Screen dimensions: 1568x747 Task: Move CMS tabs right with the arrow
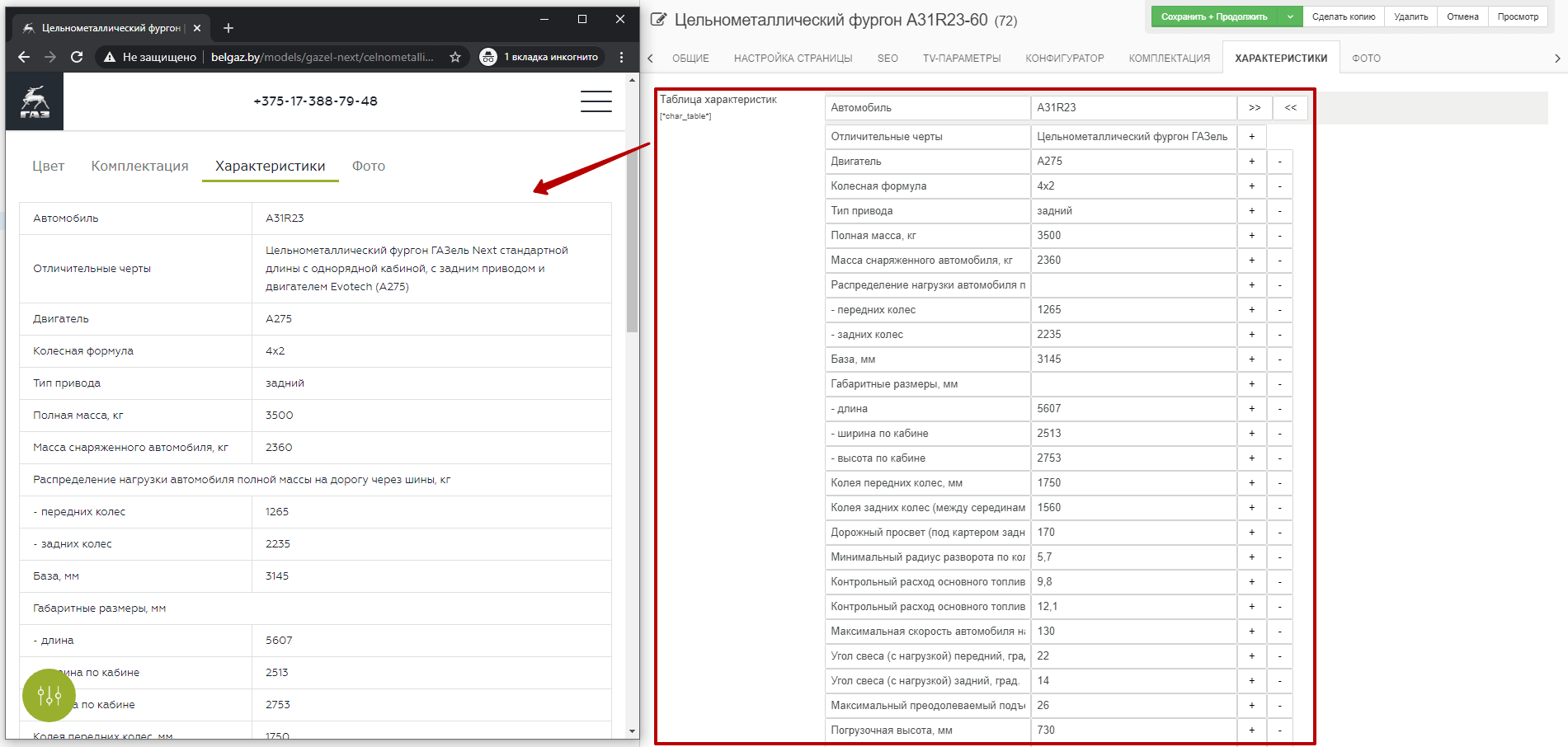point(1557,59)
